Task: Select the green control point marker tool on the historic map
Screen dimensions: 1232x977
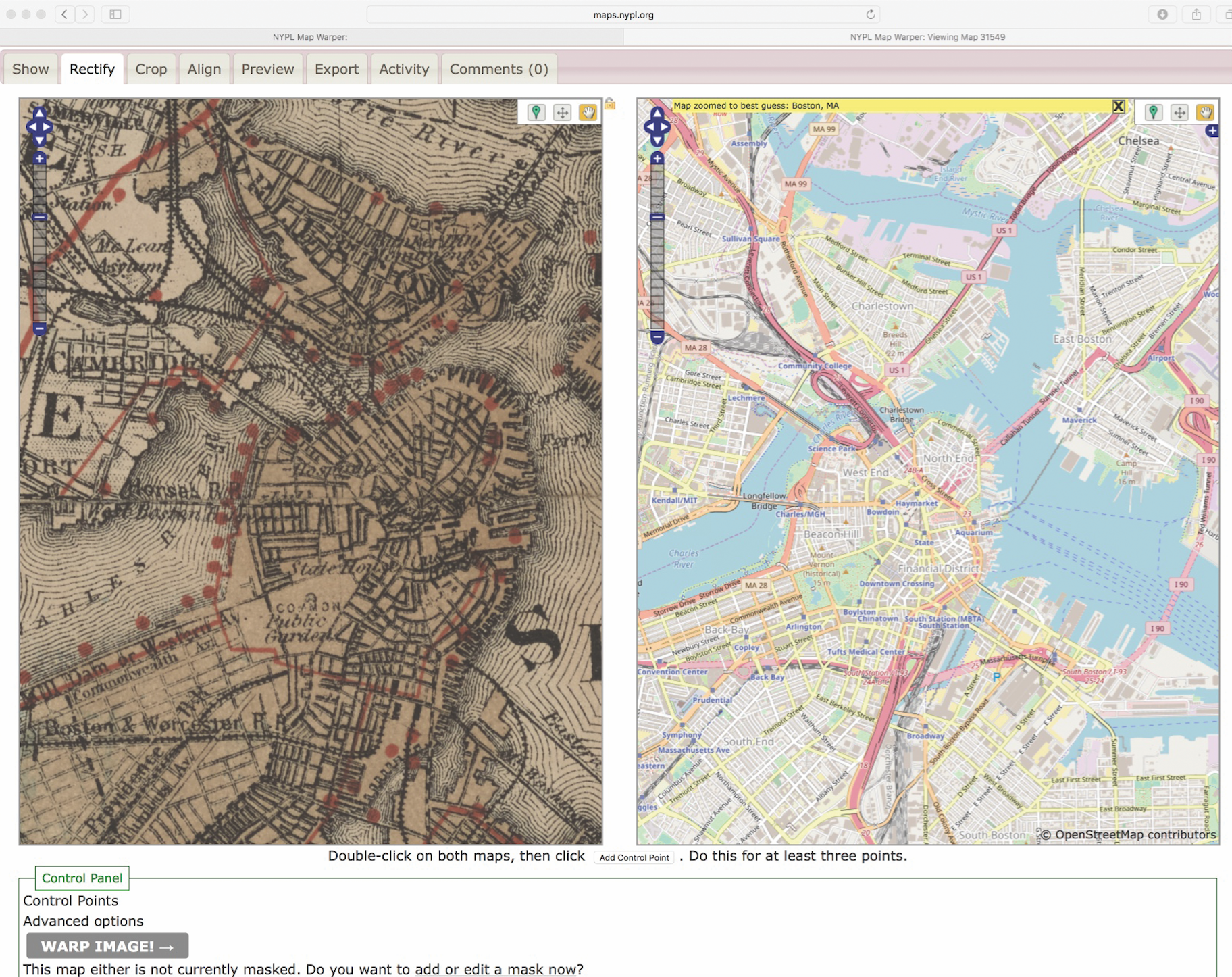Action: [537, 113]
